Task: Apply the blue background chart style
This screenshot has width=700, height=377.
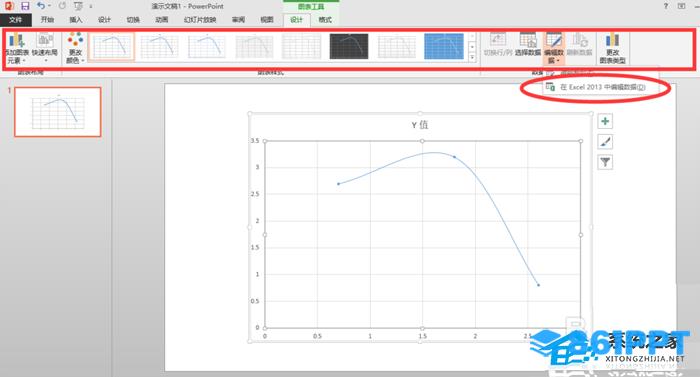Action: click(443, 46)
